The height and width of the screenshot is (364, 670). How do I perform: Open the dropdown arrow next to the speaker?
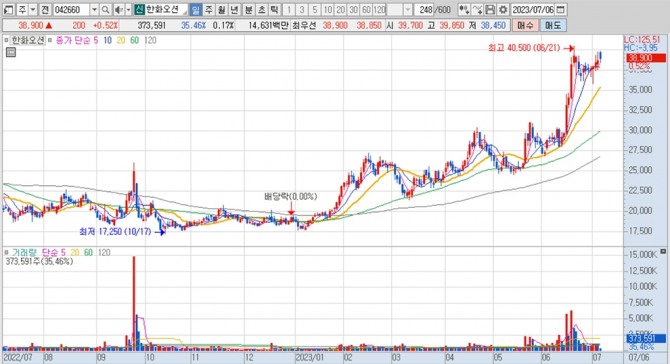click(128, 9)
